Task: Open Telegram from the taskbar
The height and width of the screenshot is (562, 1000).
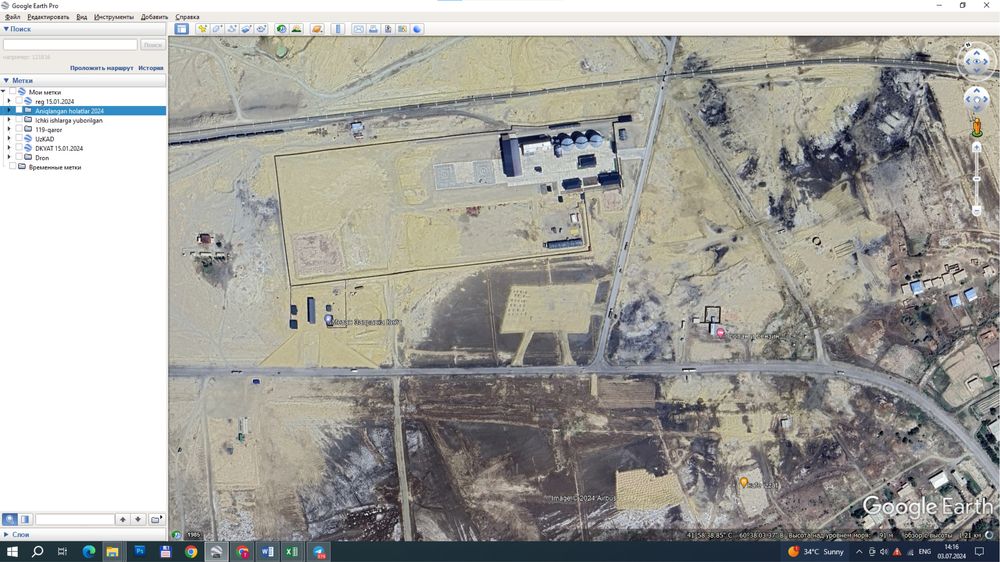Action: tap(319, 551)
